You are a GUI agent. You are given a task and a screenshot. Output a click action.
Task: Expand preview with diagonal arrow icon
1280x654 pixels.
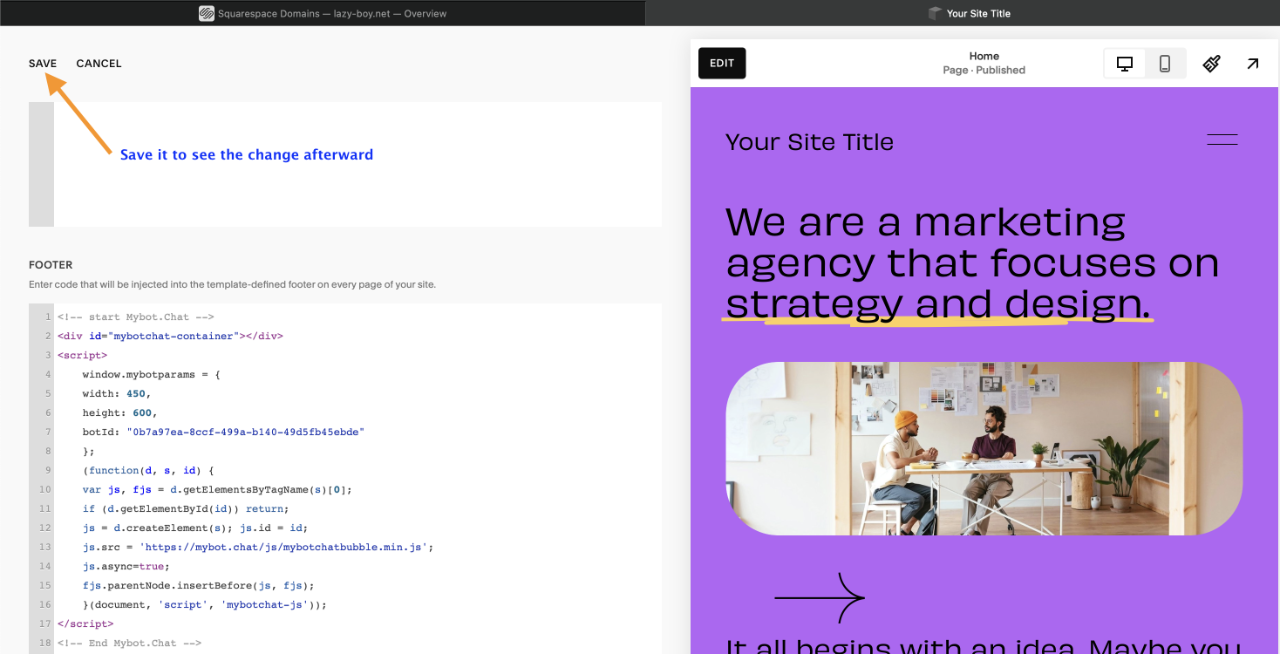(1252, 63)
